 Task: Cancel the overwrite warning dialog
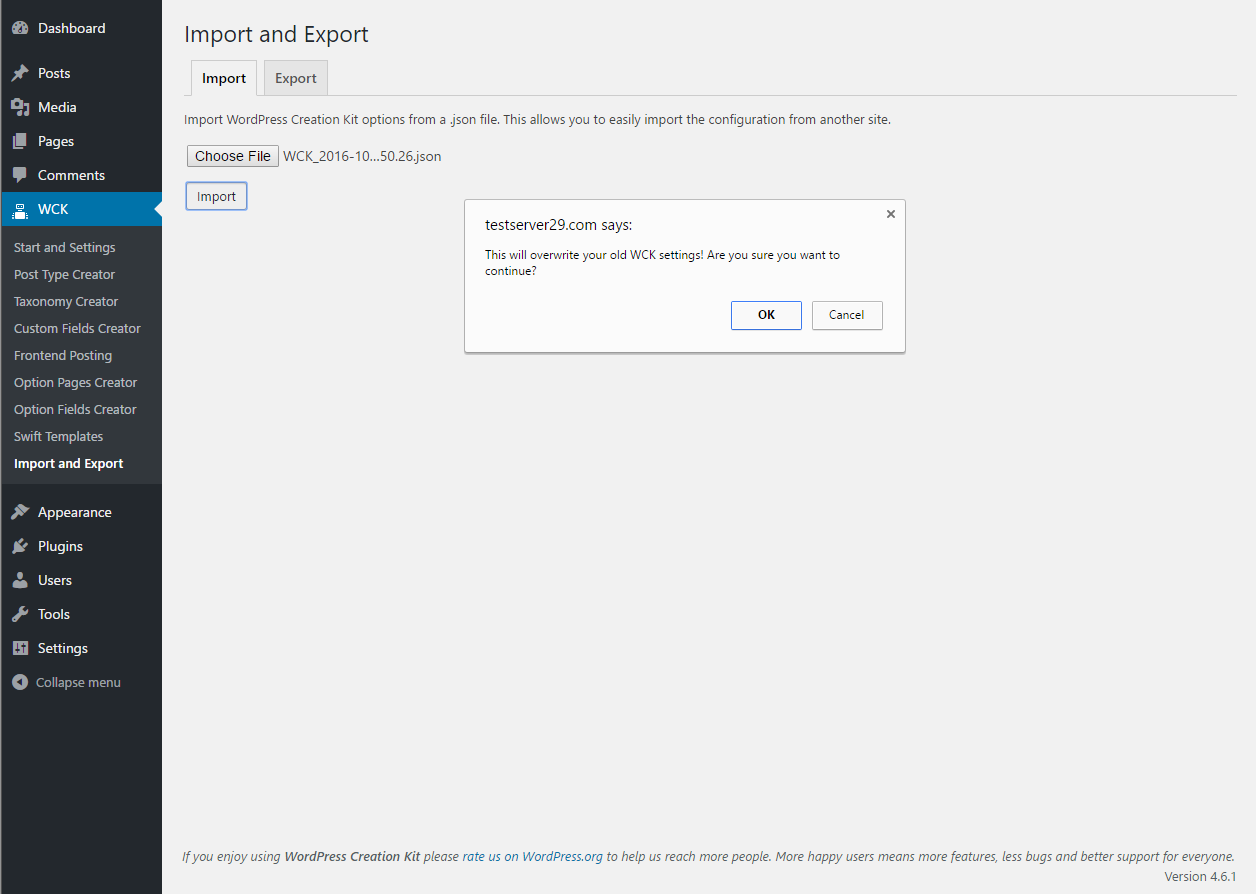coord(847,315)
